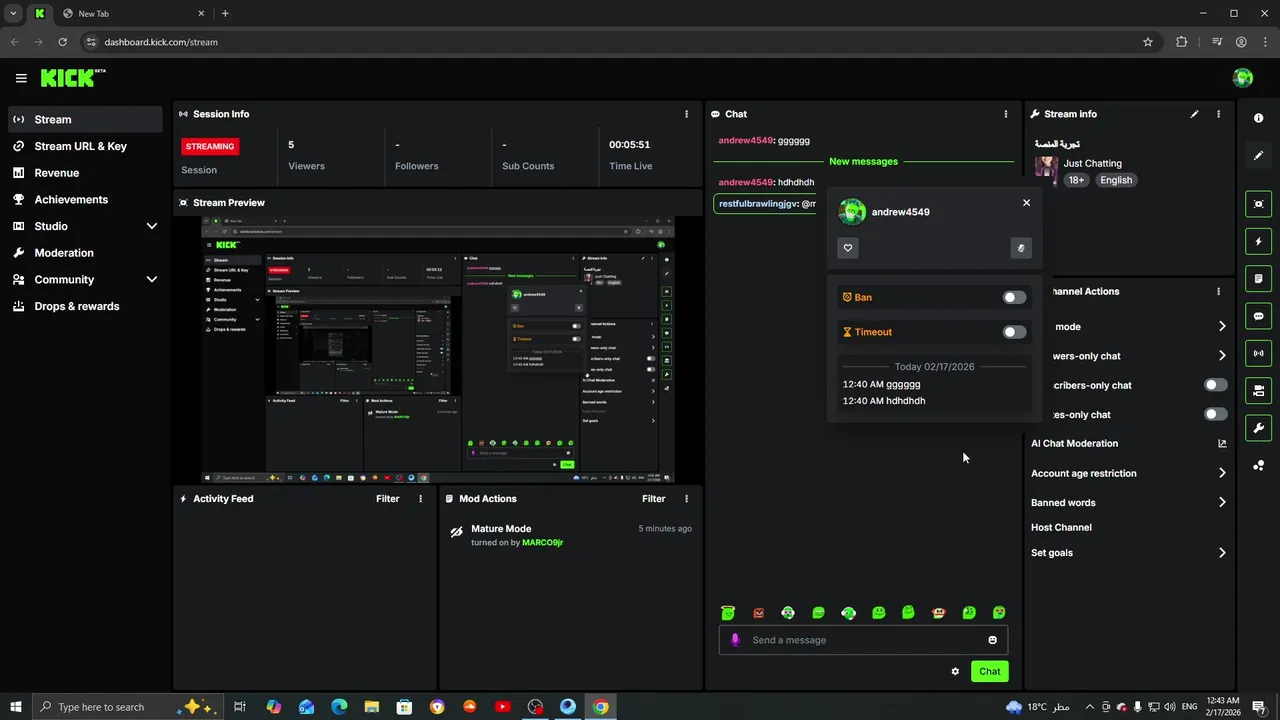
Task: Click andrew4549 username on hdhdhdh message
Action: pyautogui.click(x=745, y=182)
